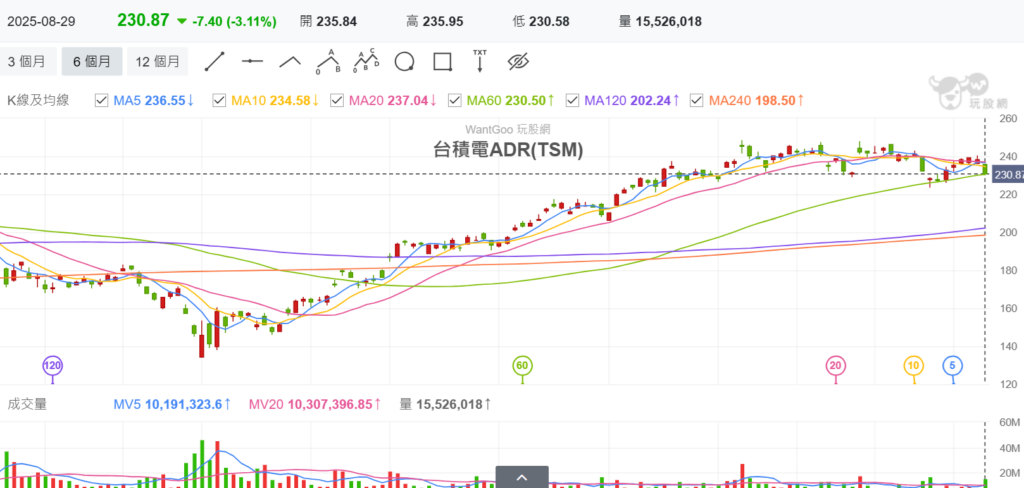
Task: Select the A-B-C-D wave pattern tool
Action: [366, 61]
